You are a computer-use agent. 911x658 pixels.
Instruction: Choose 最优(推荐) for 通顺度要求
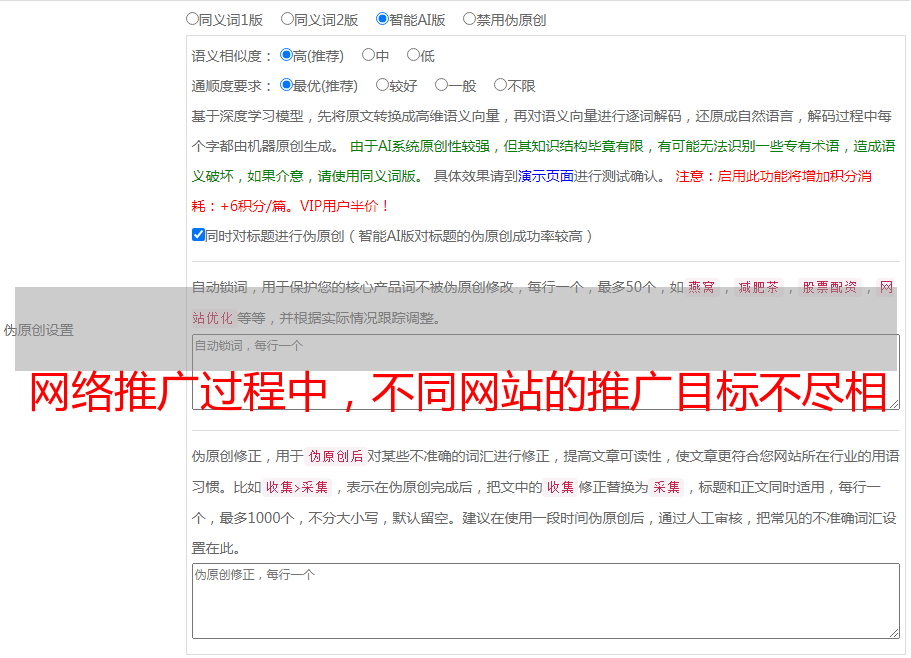click(286, 85)
